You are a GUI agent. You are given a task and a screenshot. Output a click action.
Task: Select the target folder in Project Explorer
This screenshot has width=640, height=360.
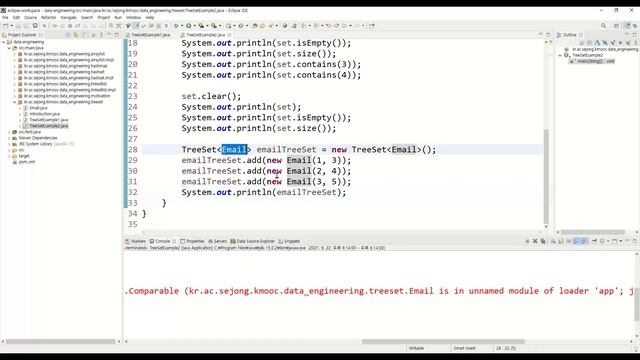coord(24,156)
